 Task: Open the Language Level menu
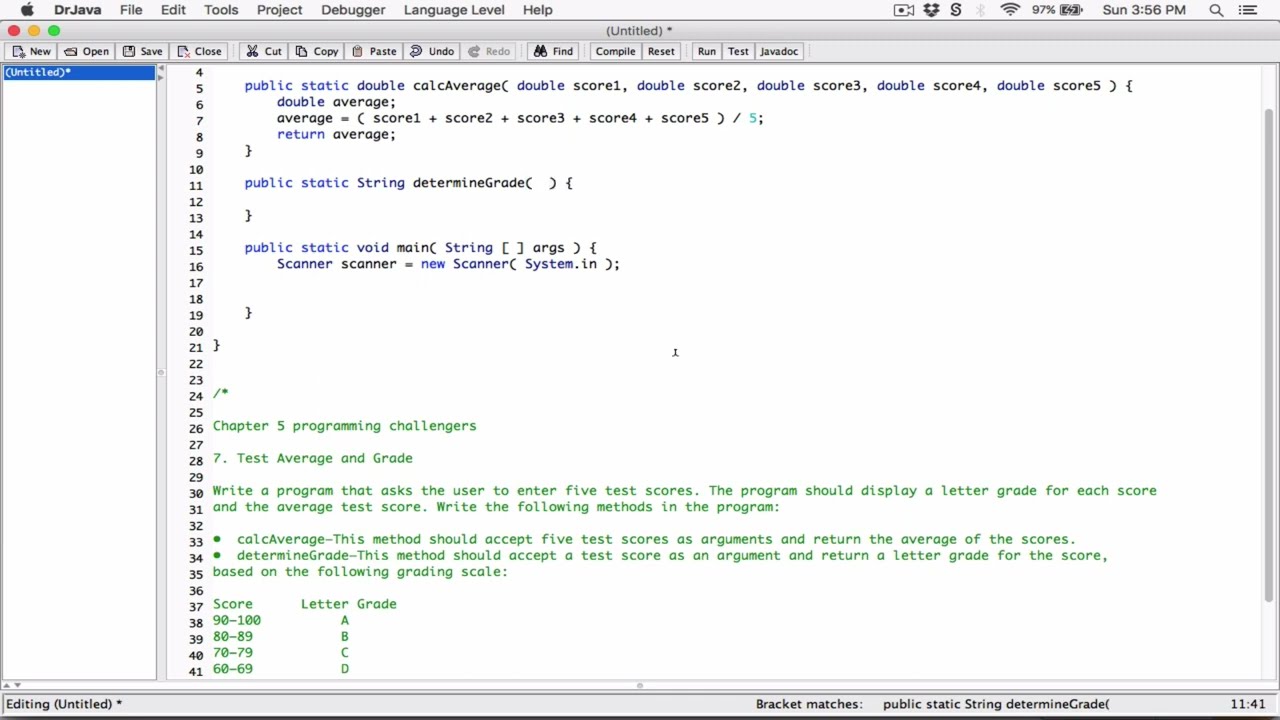(x=454, y=10)
